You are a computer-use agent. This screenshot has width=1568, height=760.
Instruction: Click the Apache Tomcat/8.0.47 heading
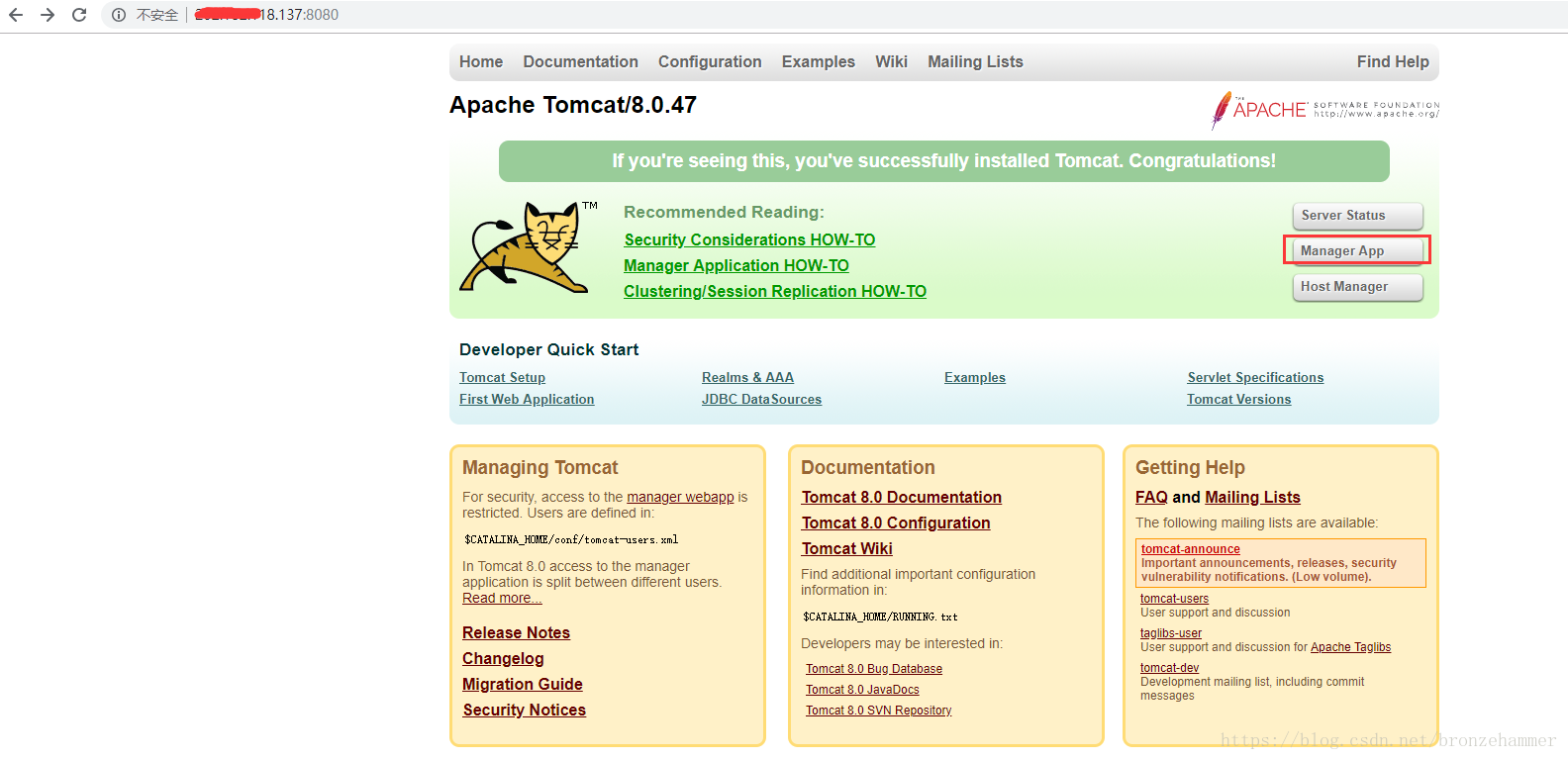point(573,105)
